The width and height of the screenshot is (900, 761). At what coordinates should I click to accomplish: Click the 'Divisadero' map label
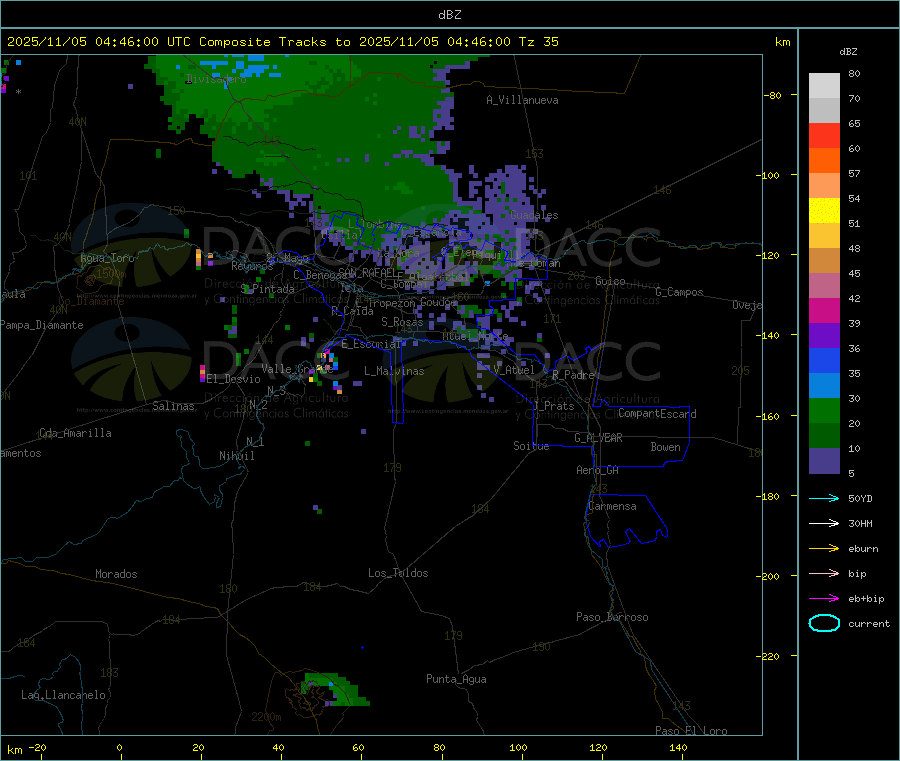216,79
